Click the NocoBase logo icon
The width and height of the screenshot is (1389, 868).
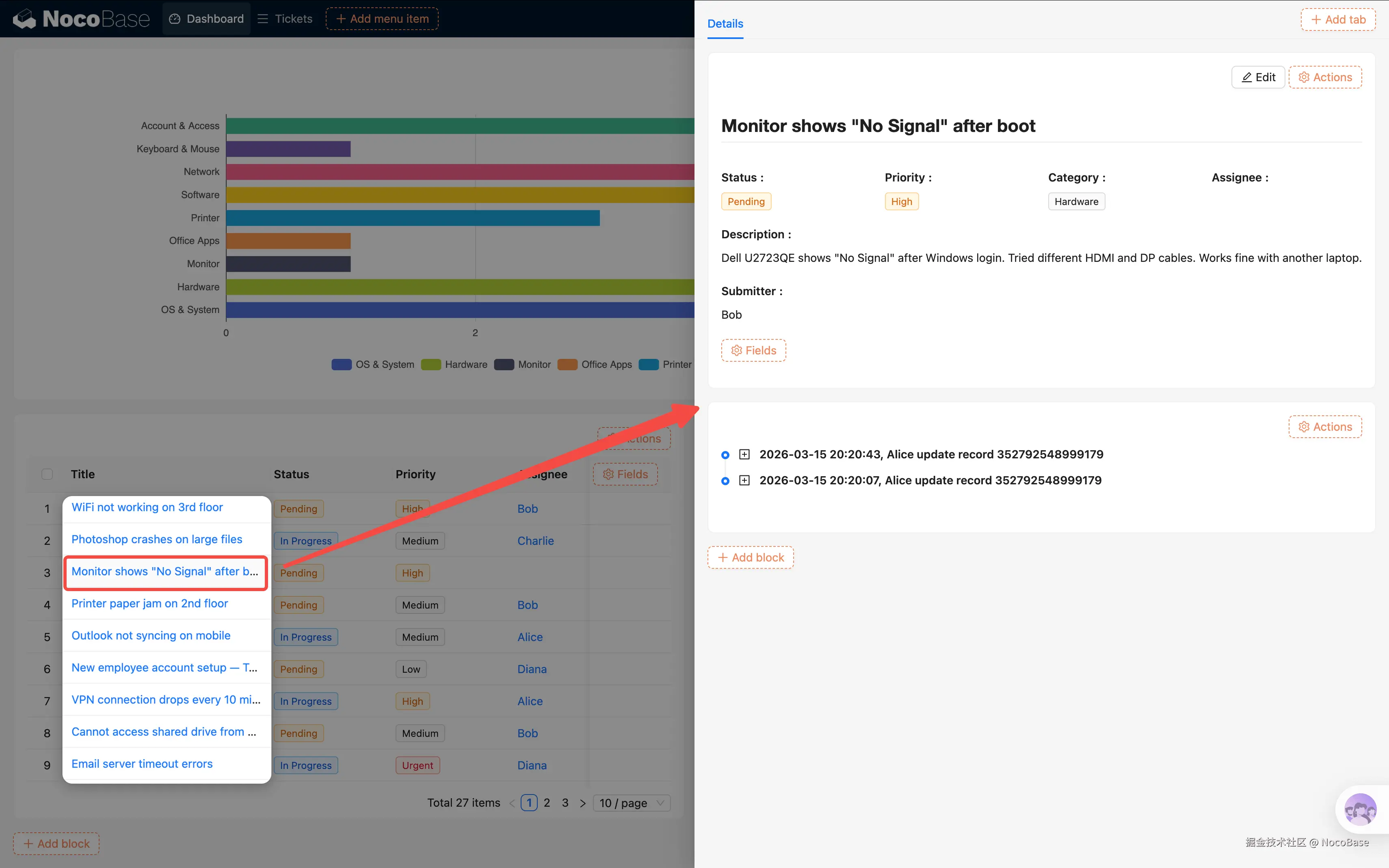(x=25, y=19)
